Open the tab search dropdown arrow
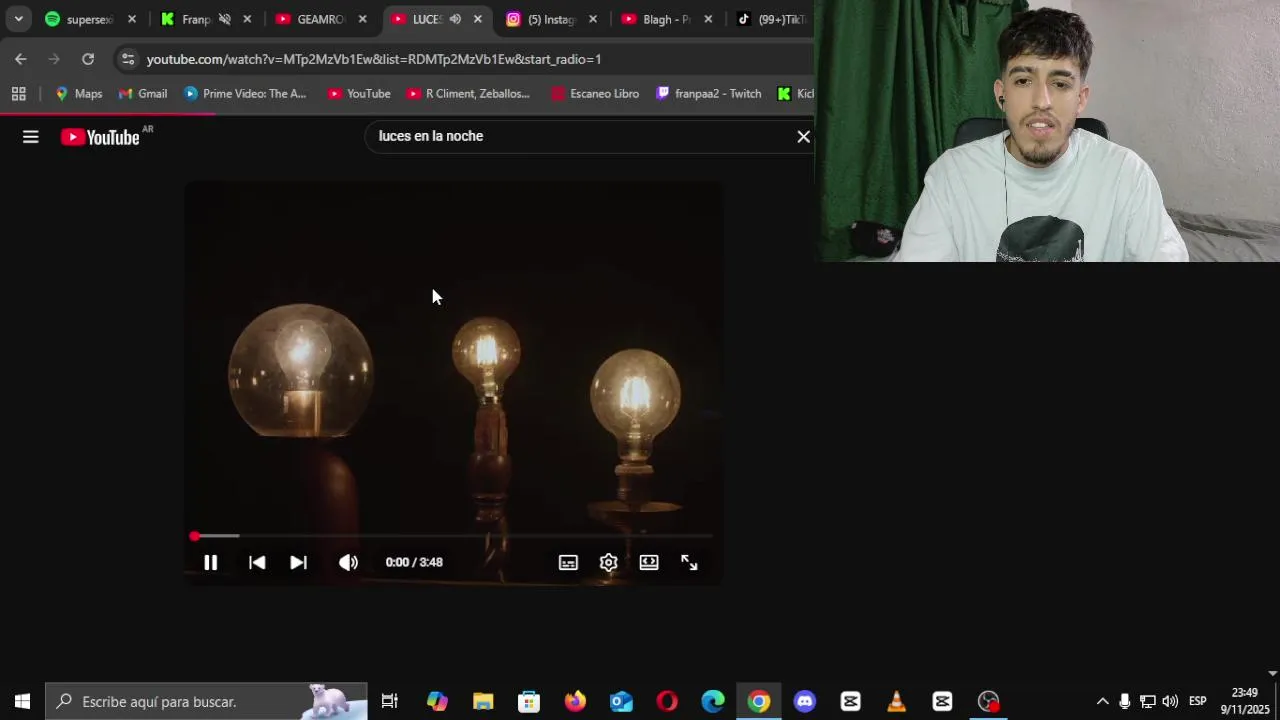This screenshot has height=720, width=1280. click(18, 19)
